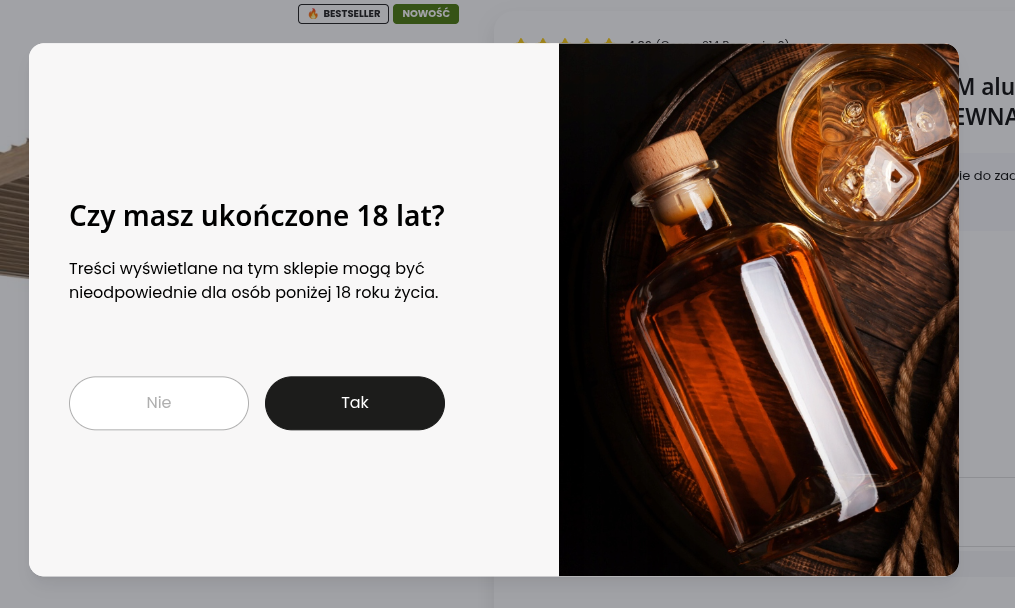The height and width of the screenshot is (608, 1015).
Task: Select the Nowość badge behind modal
Action: coord(426,14)
